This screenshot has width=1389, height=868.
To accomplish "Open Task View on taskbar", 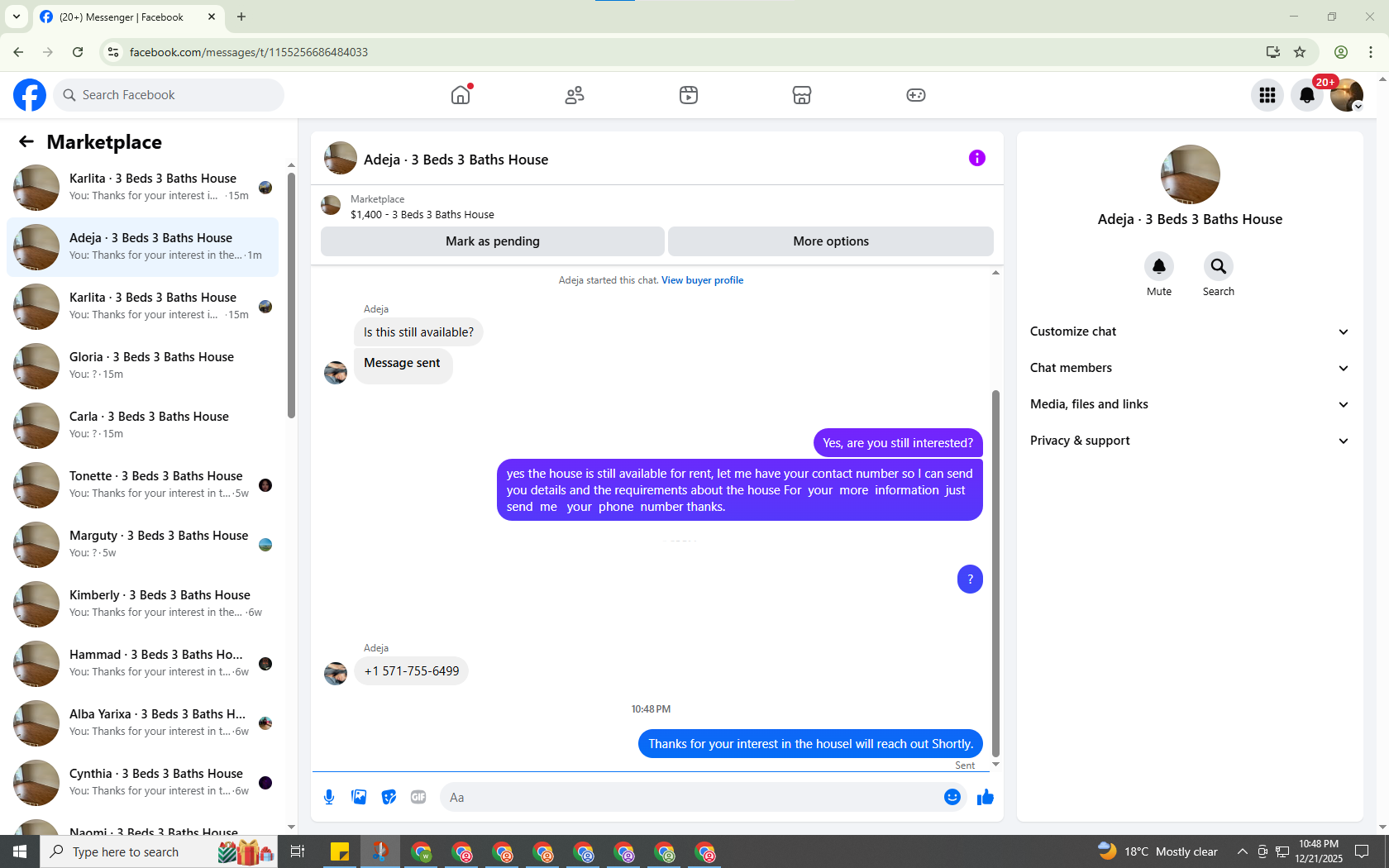I will pyautogui.click(x=298, y=851).
